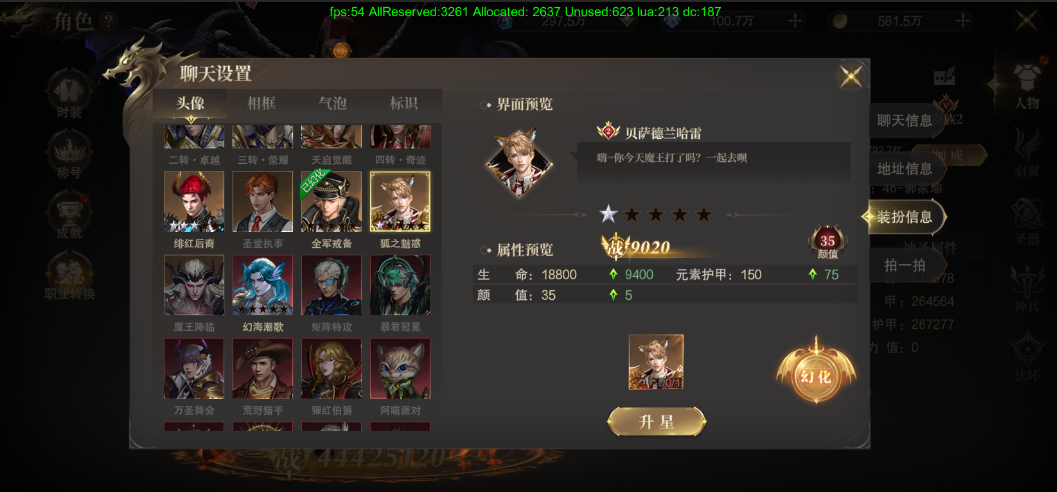1057x492 pixels.
Task: Select the 圣堂执事 avatar portrait
Action: pos(263,202)
